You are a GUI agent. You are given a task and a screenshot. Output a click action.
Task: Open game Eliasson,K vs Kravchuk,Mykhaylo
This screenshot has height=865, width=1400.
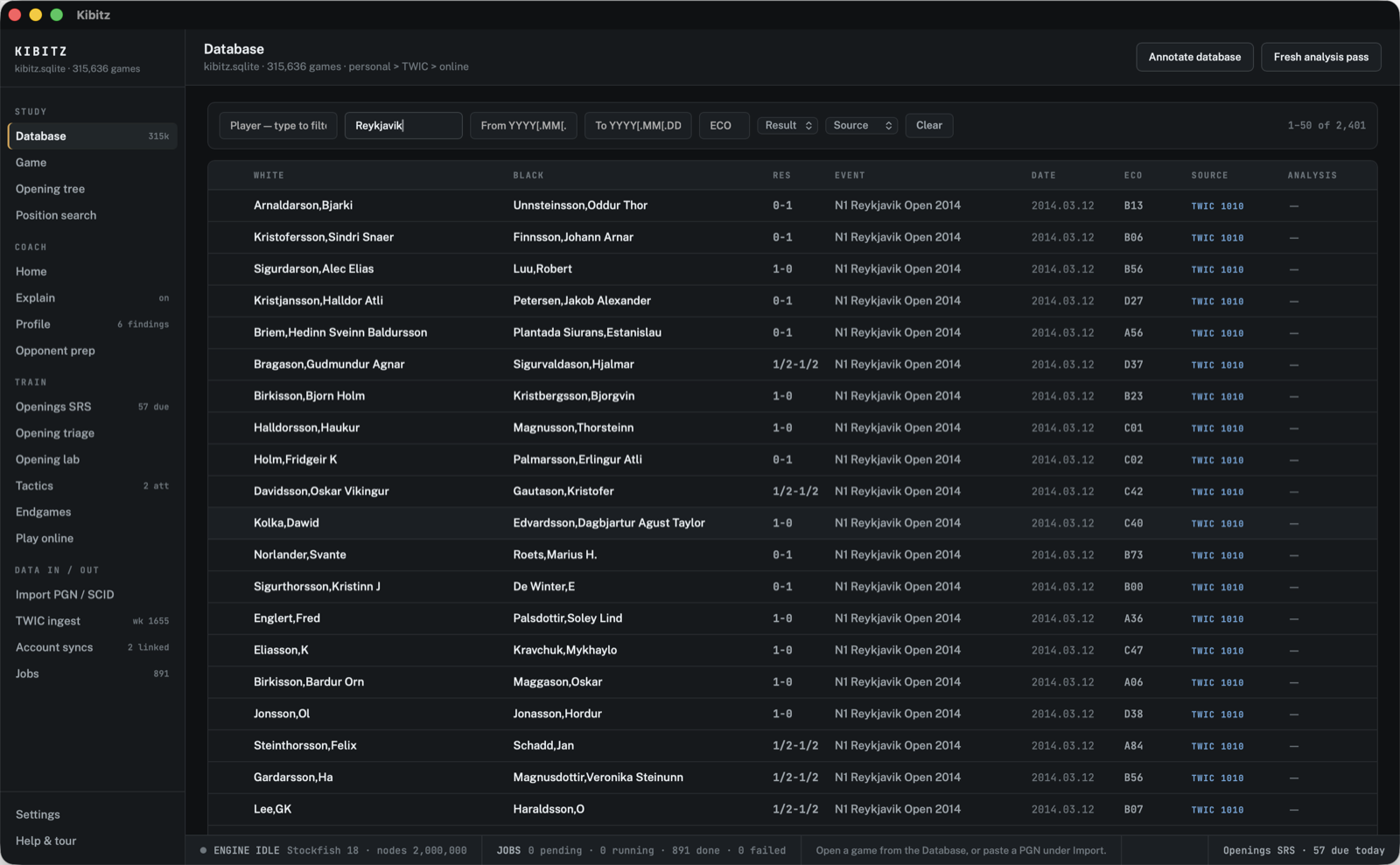pos(792,650)
